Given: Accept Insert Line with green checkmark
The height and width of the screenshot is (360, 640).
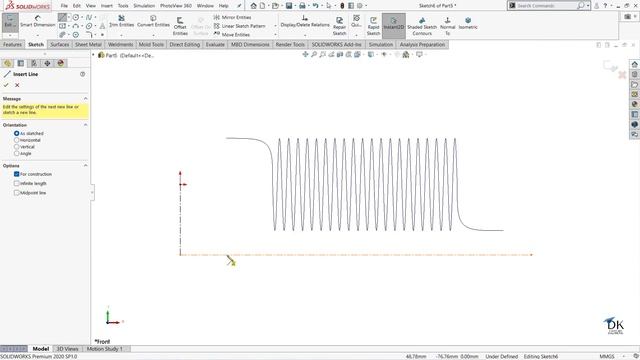Looking at the screenshot, I should [6, 85].
